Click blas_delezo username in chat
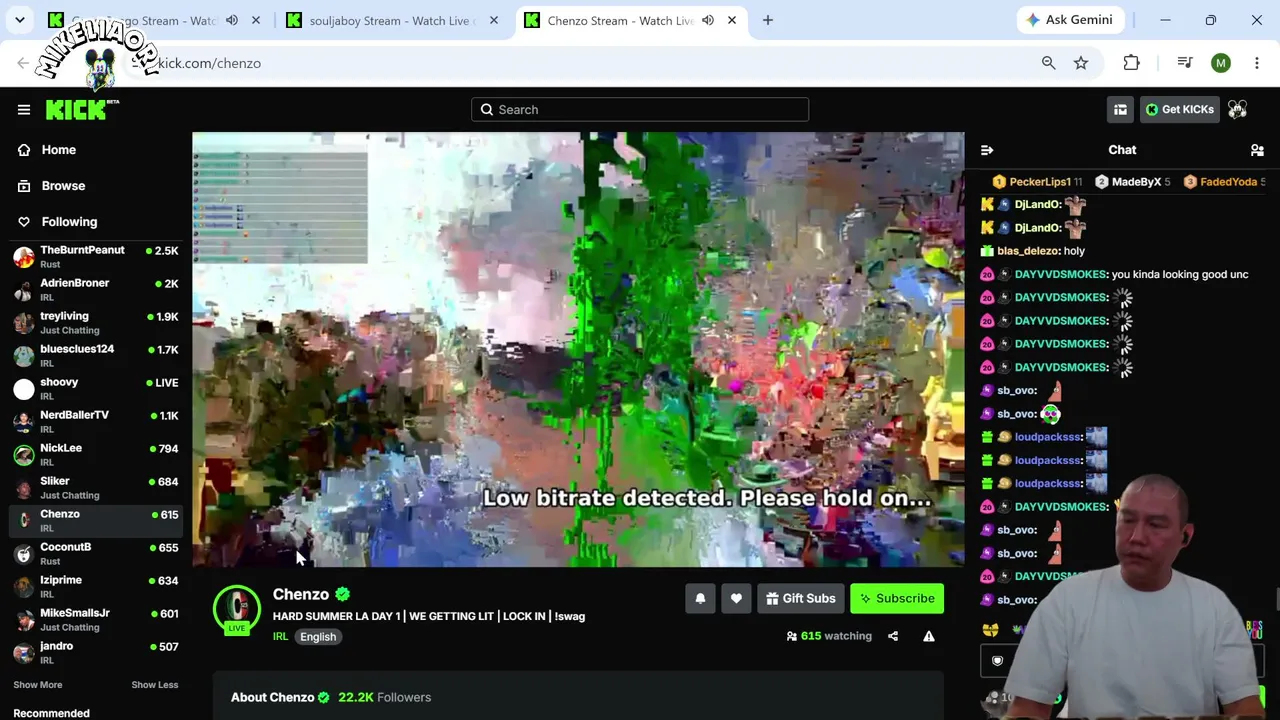 pos(1028,251)
